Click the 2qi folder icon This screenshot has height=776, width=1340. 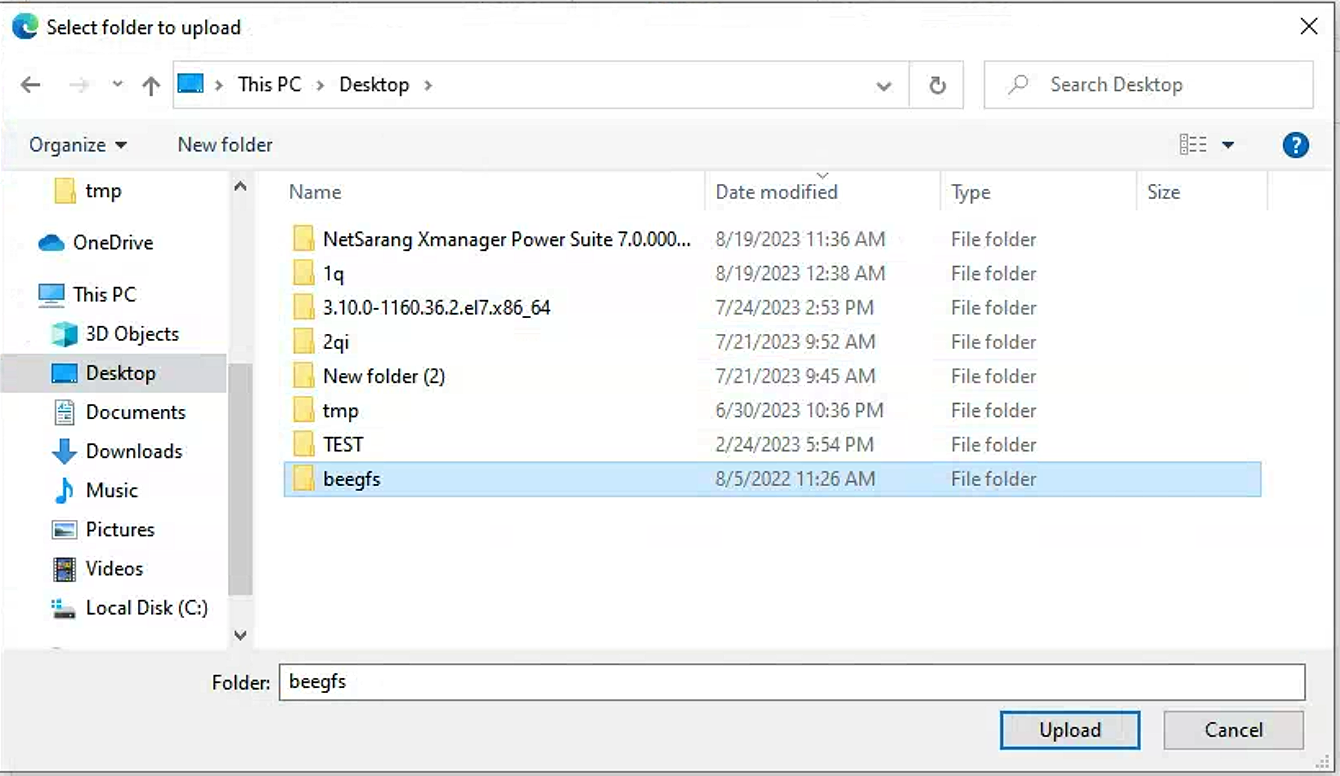pyautogui.click(x=304, y=342)
